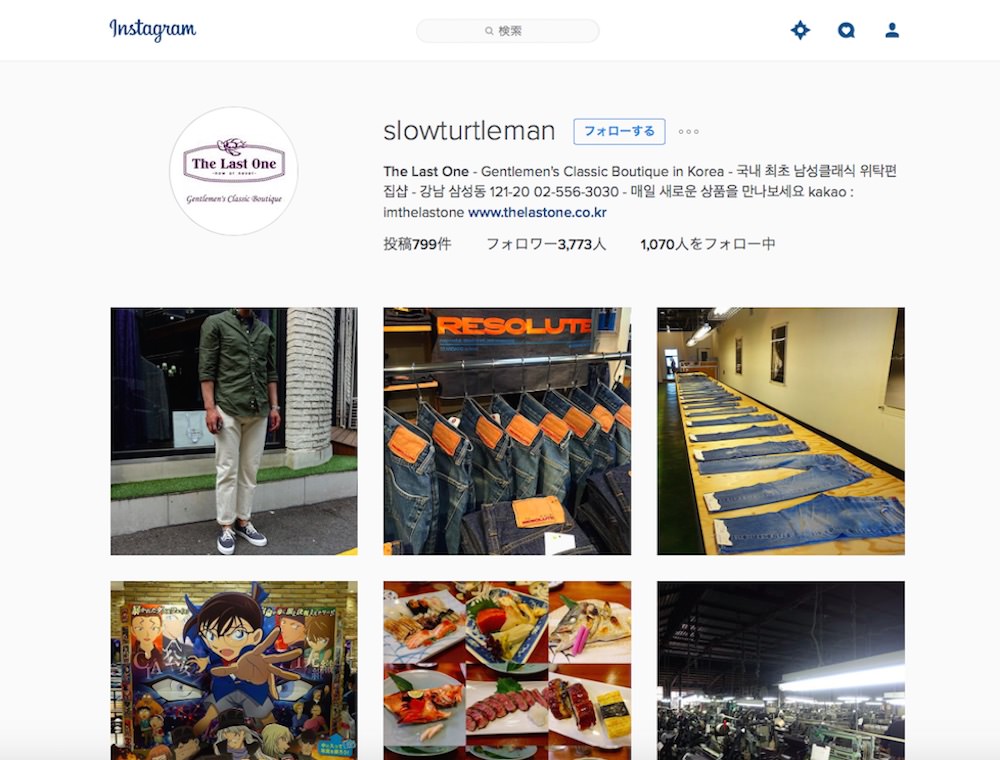Open the three-dot options menu

click(x=688, y=132)
